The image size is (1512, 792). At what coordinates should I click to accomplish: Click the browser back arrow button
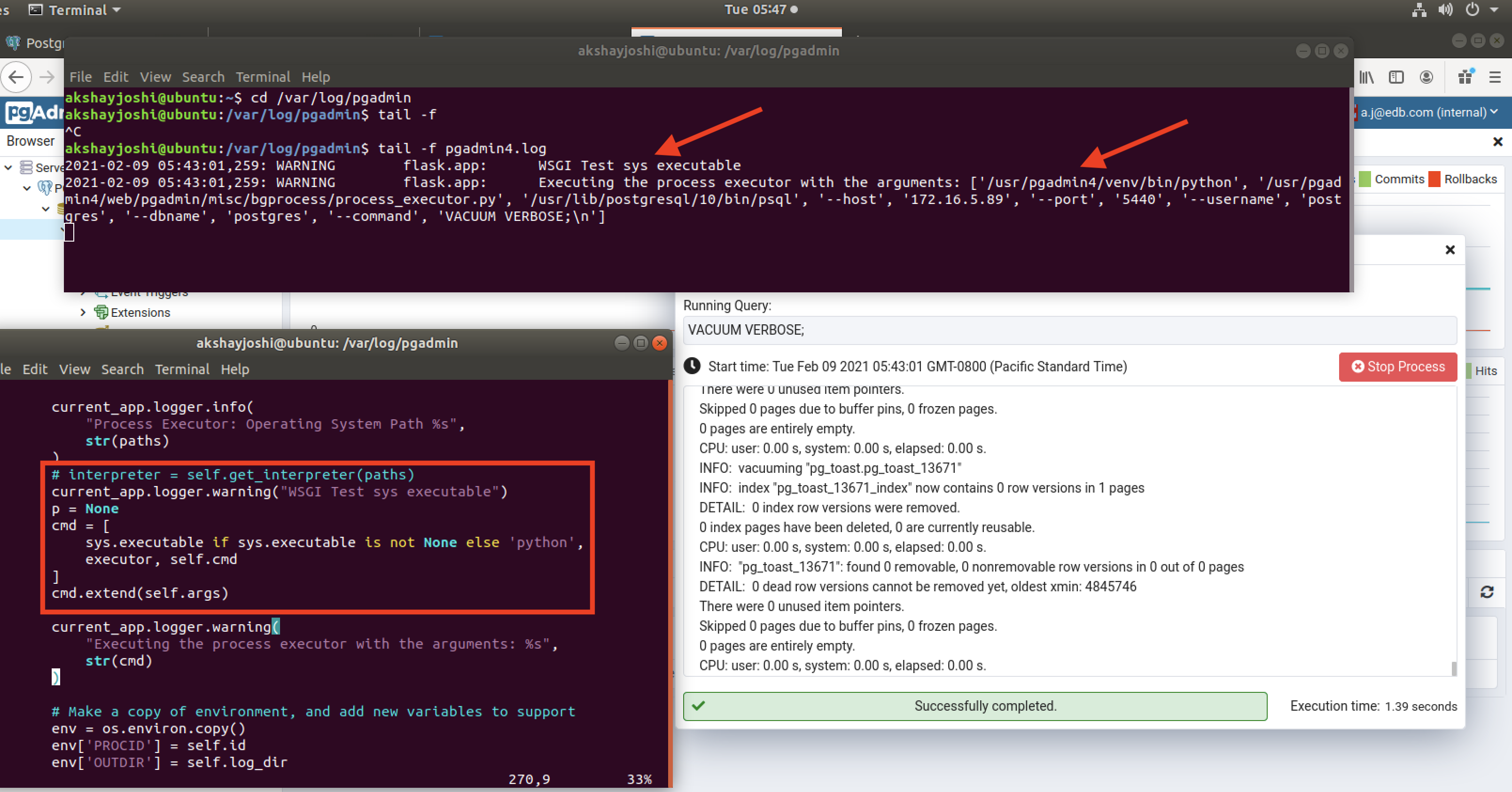[16, 77]
